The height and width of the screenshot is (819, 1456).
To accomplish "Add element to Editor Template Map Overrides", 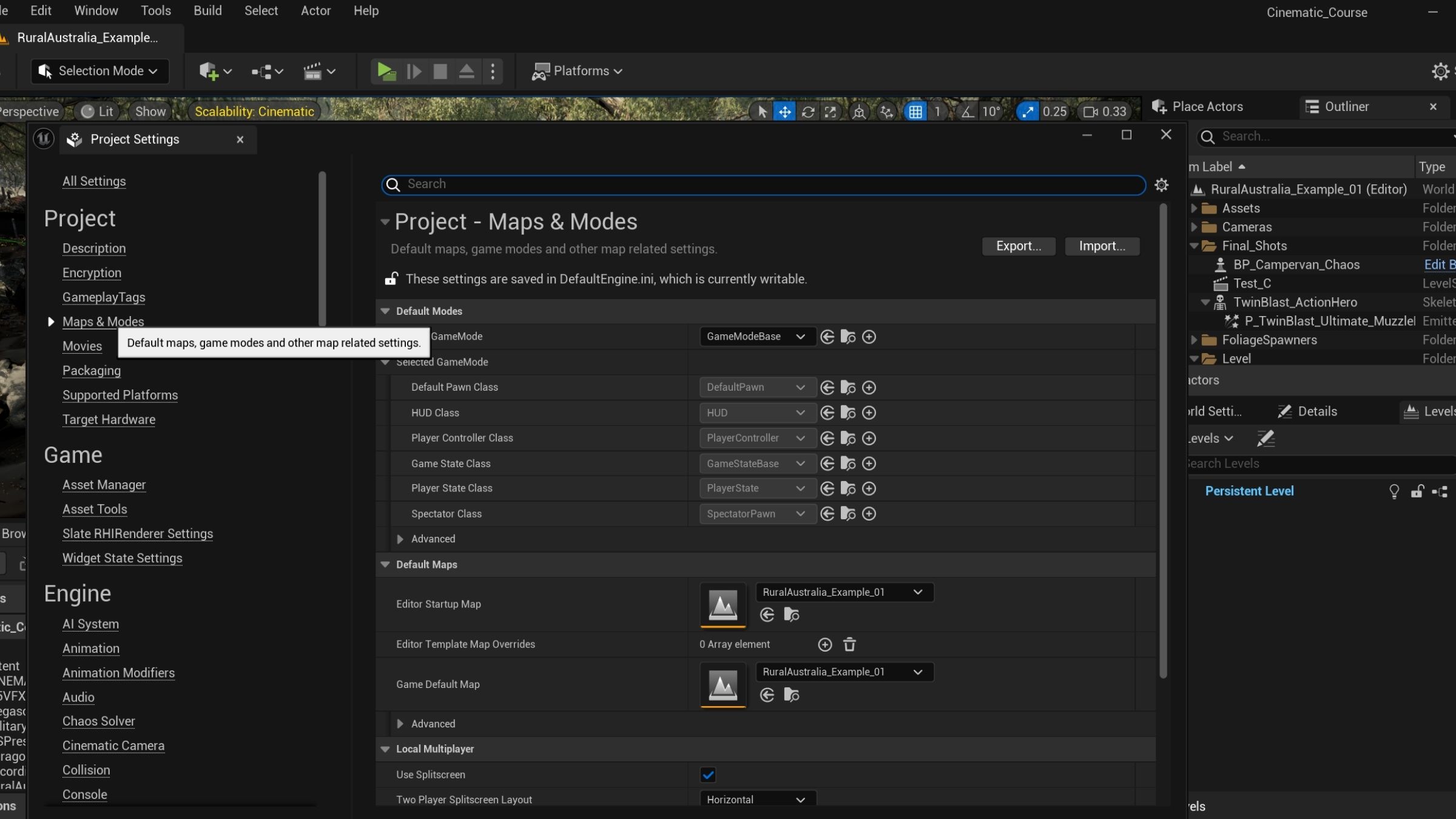I will pos(824,645).
